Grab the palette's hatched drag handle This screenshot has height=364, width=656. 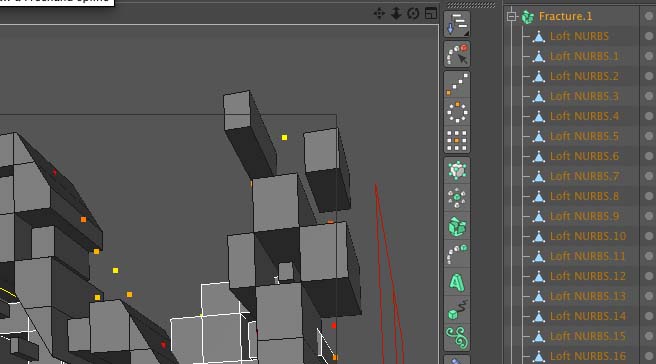point(471,5)
